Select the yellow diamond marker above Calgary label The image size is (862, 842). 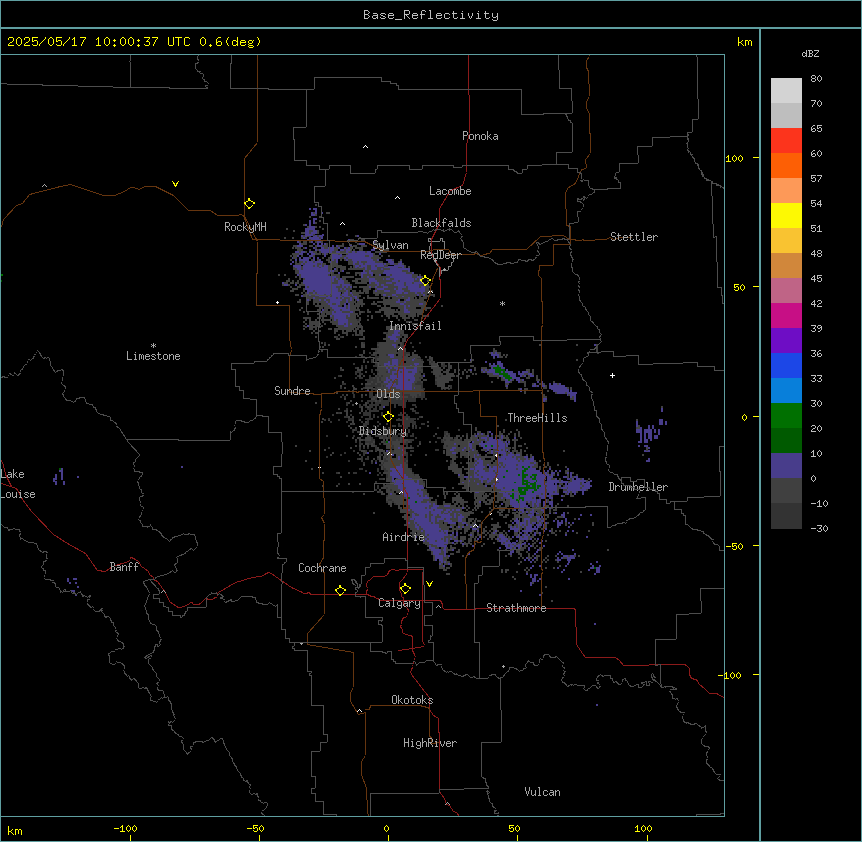pyautogui.click(x=405, y=589)
